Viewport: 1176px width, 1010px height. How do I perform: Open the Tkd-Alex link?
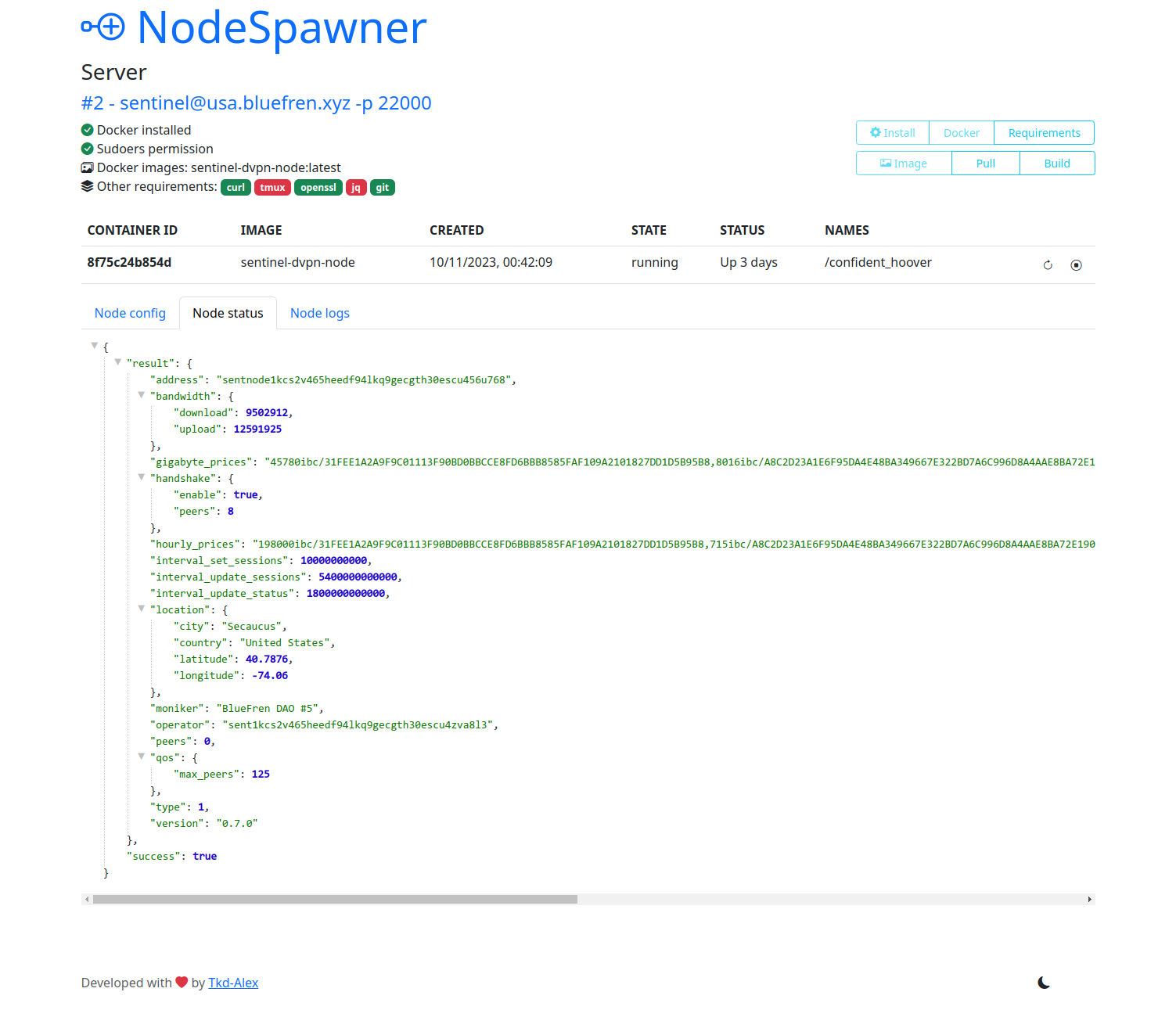pos(233,983)
